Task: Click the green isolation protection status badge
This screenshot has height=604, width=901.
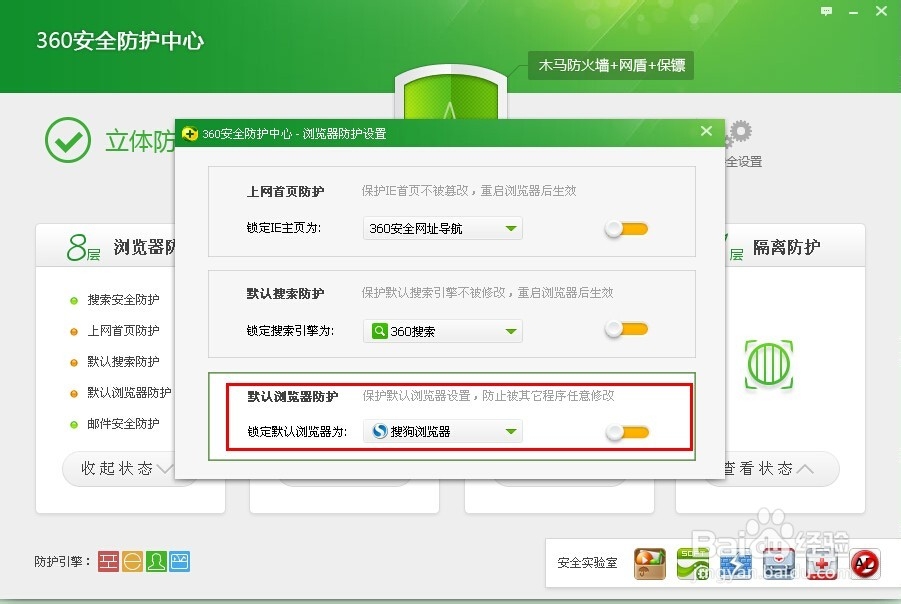Action: click(769, 365)
